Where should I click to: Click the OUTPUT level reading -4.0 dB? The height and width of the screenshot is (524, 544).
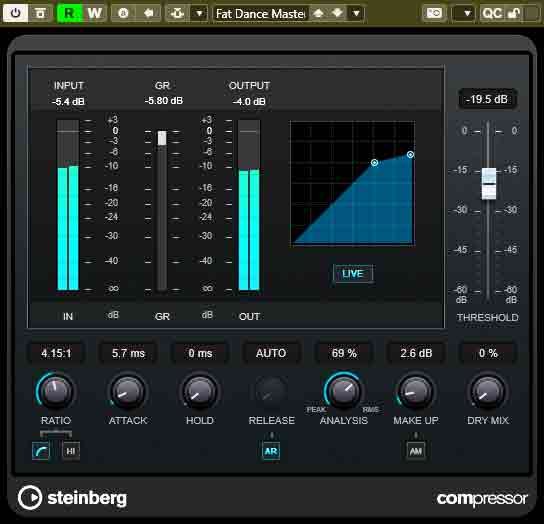pyautogui.click(x=249, y=102)
